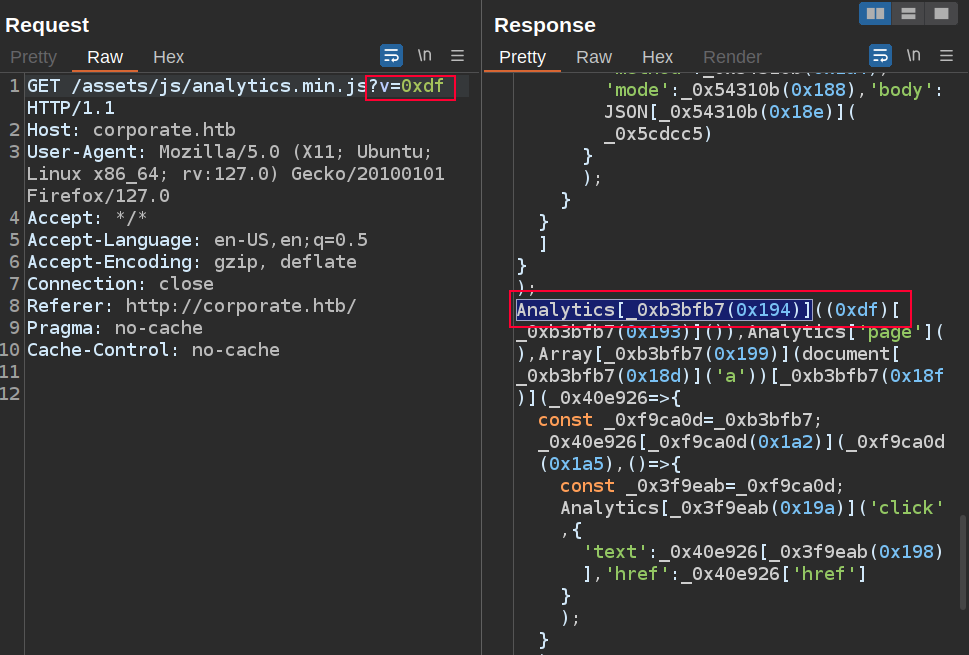
Task: Select the Response Pretty tab
Action: click(522, 57)
